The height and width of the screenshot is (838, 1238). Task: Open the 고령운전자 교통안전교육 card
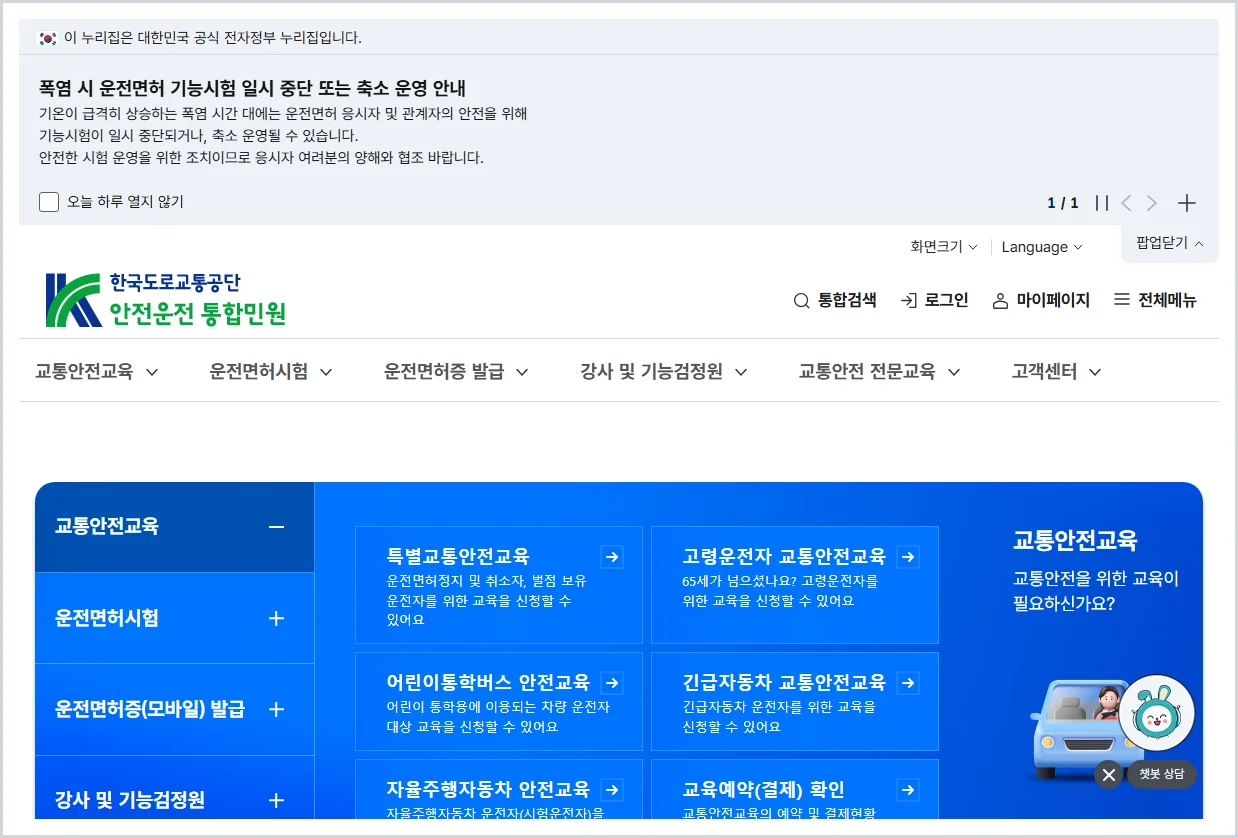[x=795, y=585]
